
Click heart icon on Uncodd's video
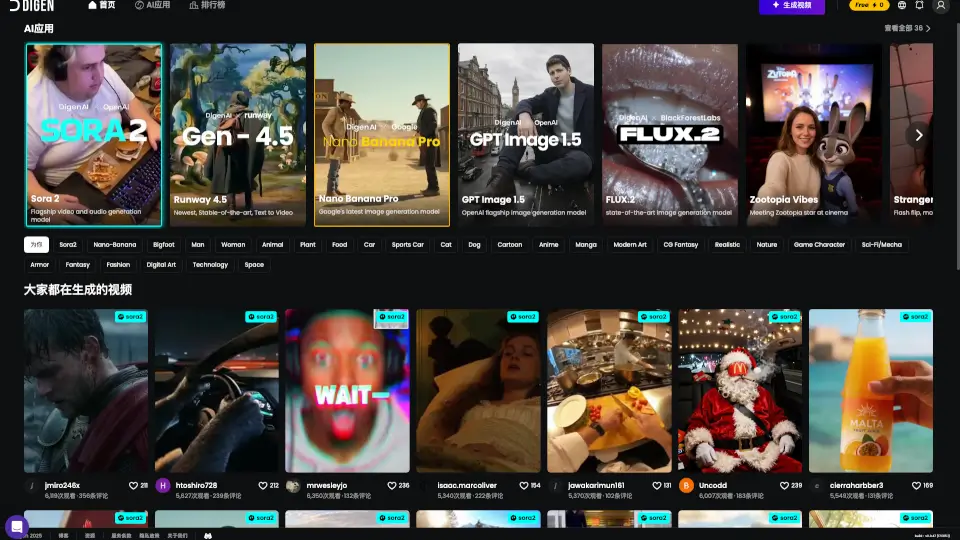(x=788, y=485)
